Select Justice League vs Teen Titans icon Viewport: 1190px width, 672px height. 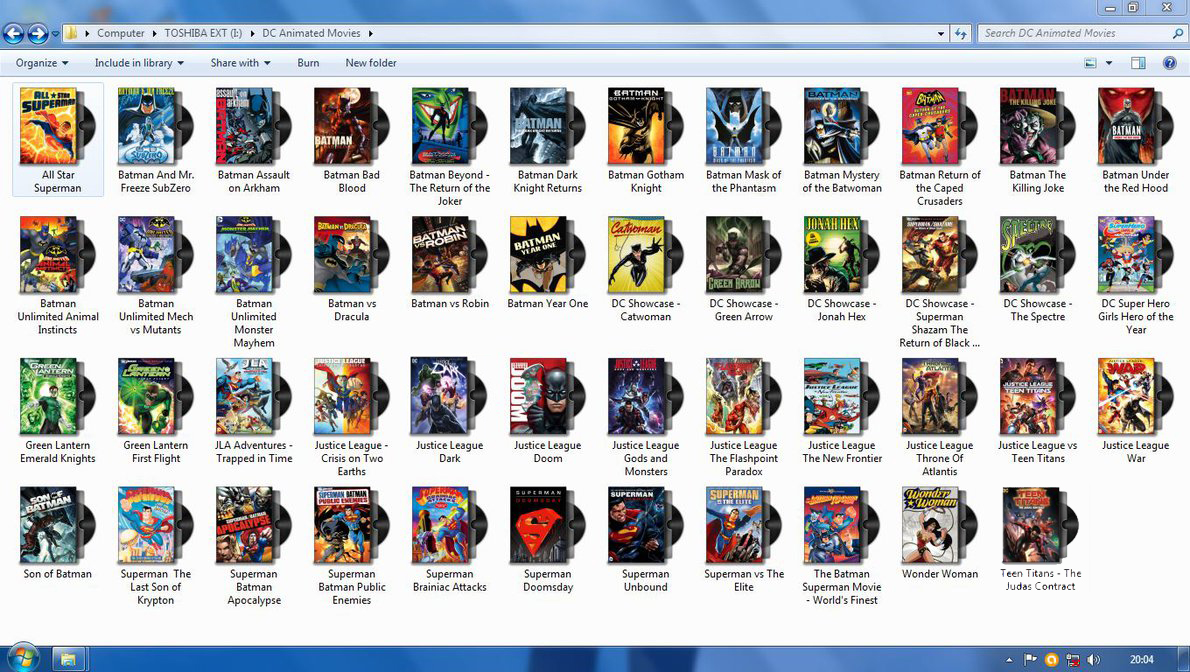tap(1037, 397)
